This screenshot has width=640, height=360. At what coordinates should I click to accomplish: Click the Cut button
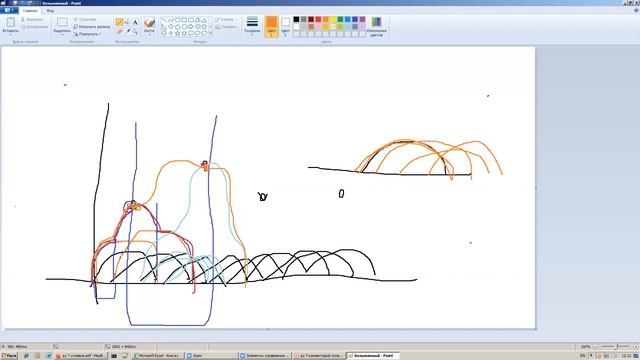tap(33, 19)
